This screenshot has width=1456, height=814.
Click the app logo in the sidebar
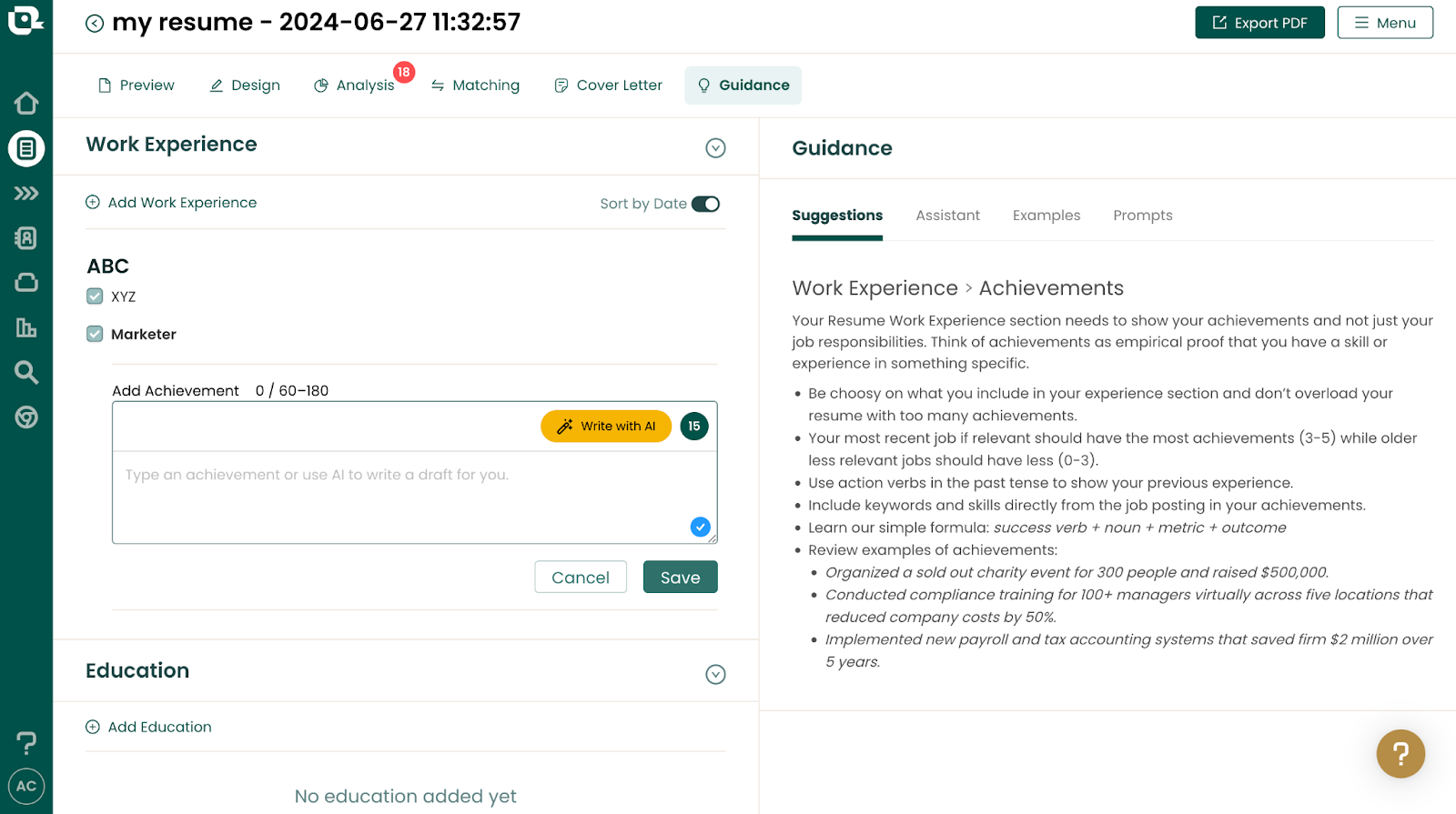point(25,20)
